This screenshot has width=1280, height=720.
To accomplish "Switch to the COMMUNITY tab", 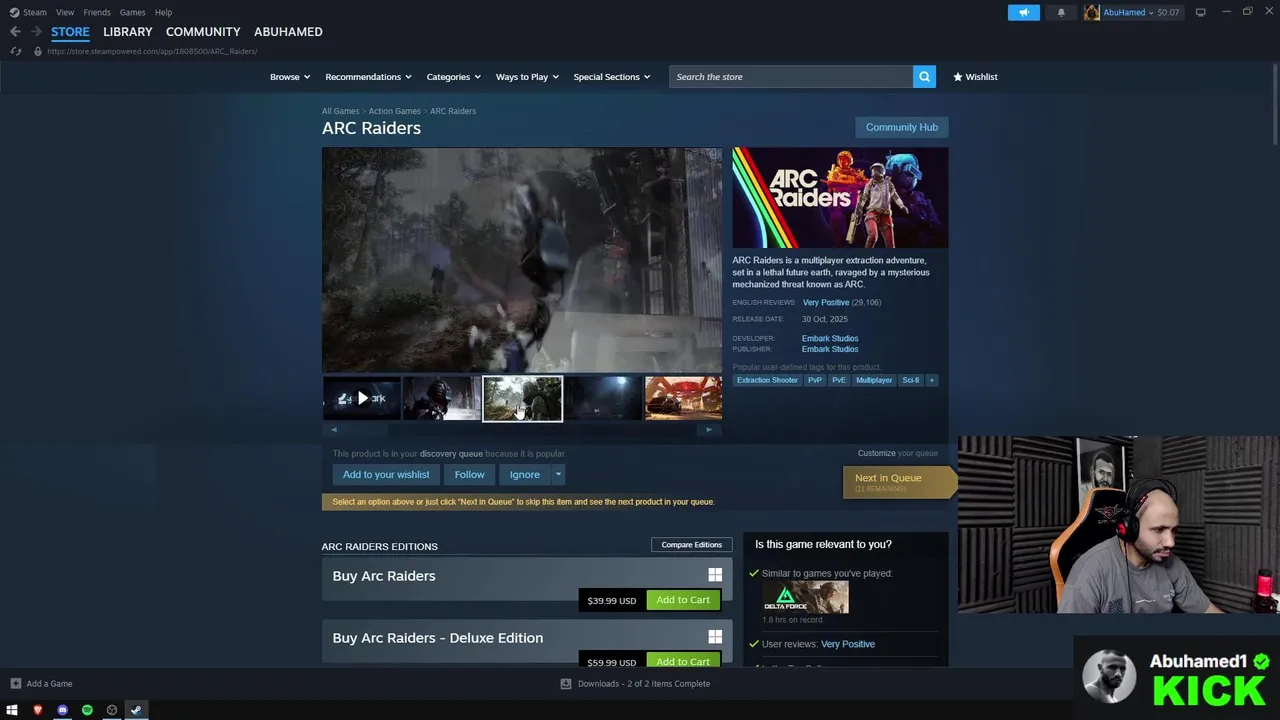I will click(203, 32).
